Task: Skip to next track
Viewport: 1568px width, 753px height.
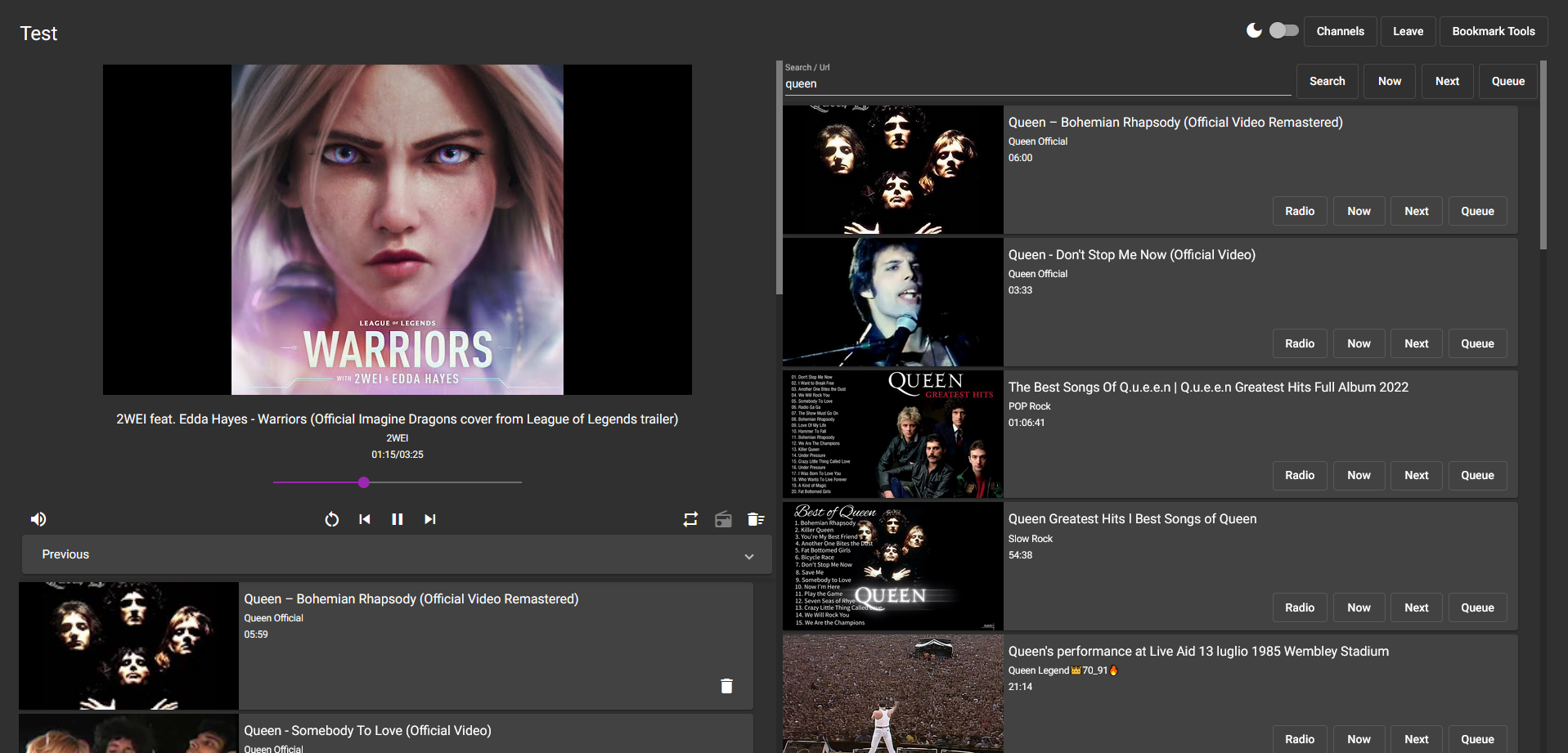Action: click(430, 519)
